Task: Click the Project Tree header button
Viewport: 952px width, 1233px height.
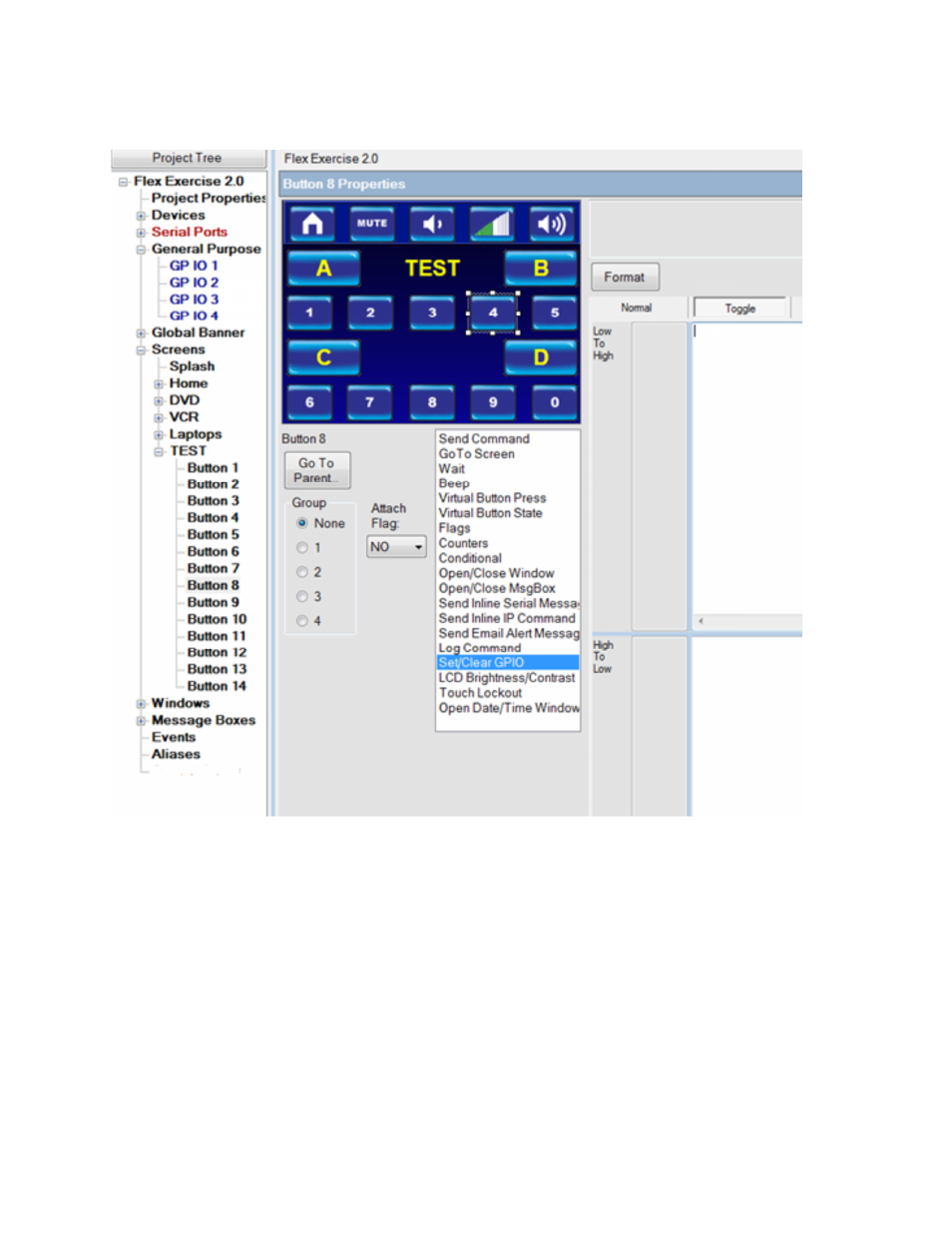Action: pyautogui.click(x=188, y=158)
